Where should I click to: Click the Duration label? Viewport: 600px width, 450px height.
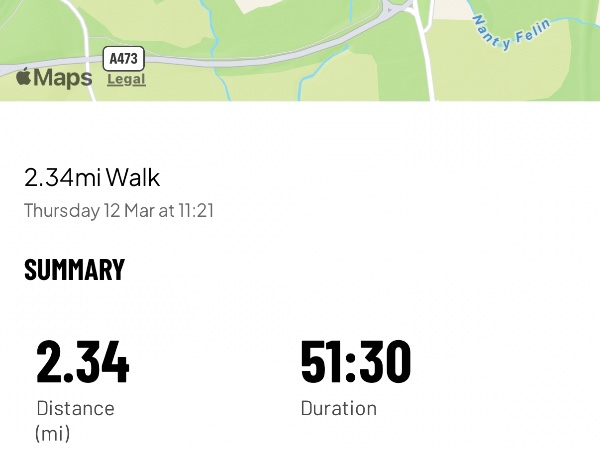click(338, 408)
